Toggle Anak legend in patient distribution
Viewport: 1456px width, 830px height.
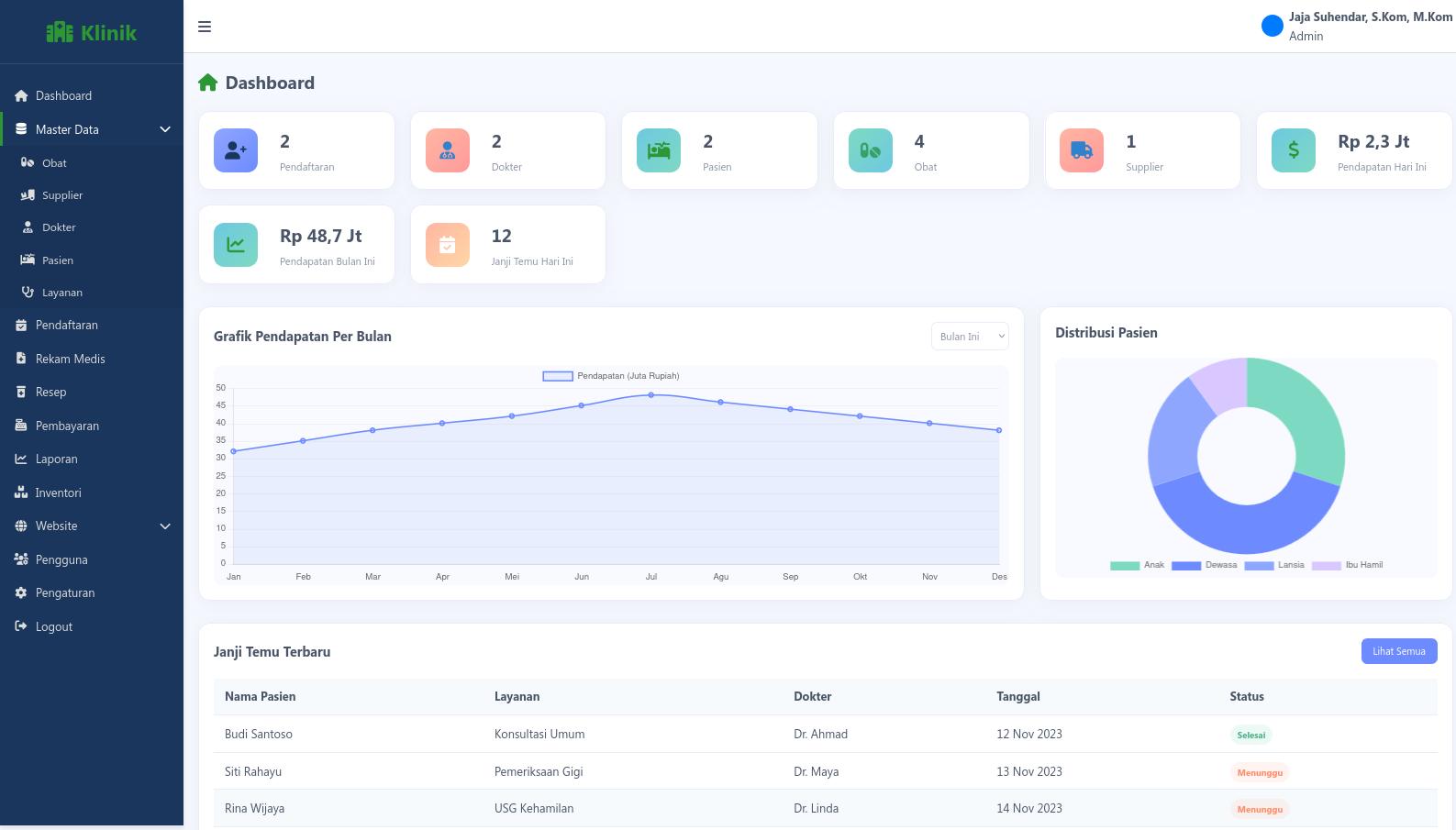[1138, 565]
